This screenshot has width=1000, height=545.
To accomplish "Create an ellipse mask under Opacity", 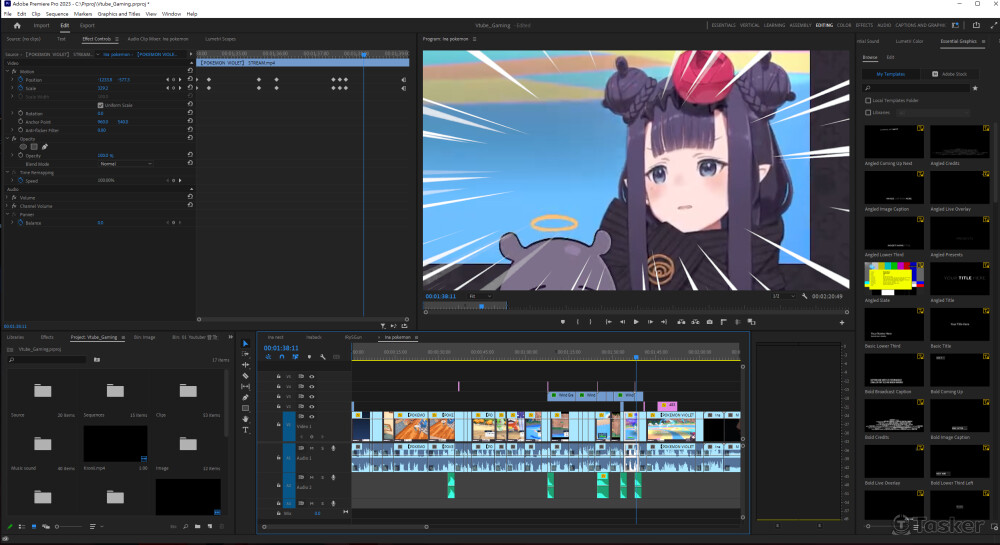I will point(23,147).
